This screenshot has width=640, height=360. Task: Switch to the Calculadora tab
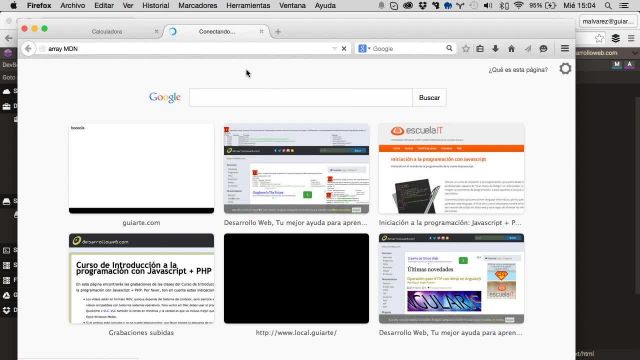(107, 31)
